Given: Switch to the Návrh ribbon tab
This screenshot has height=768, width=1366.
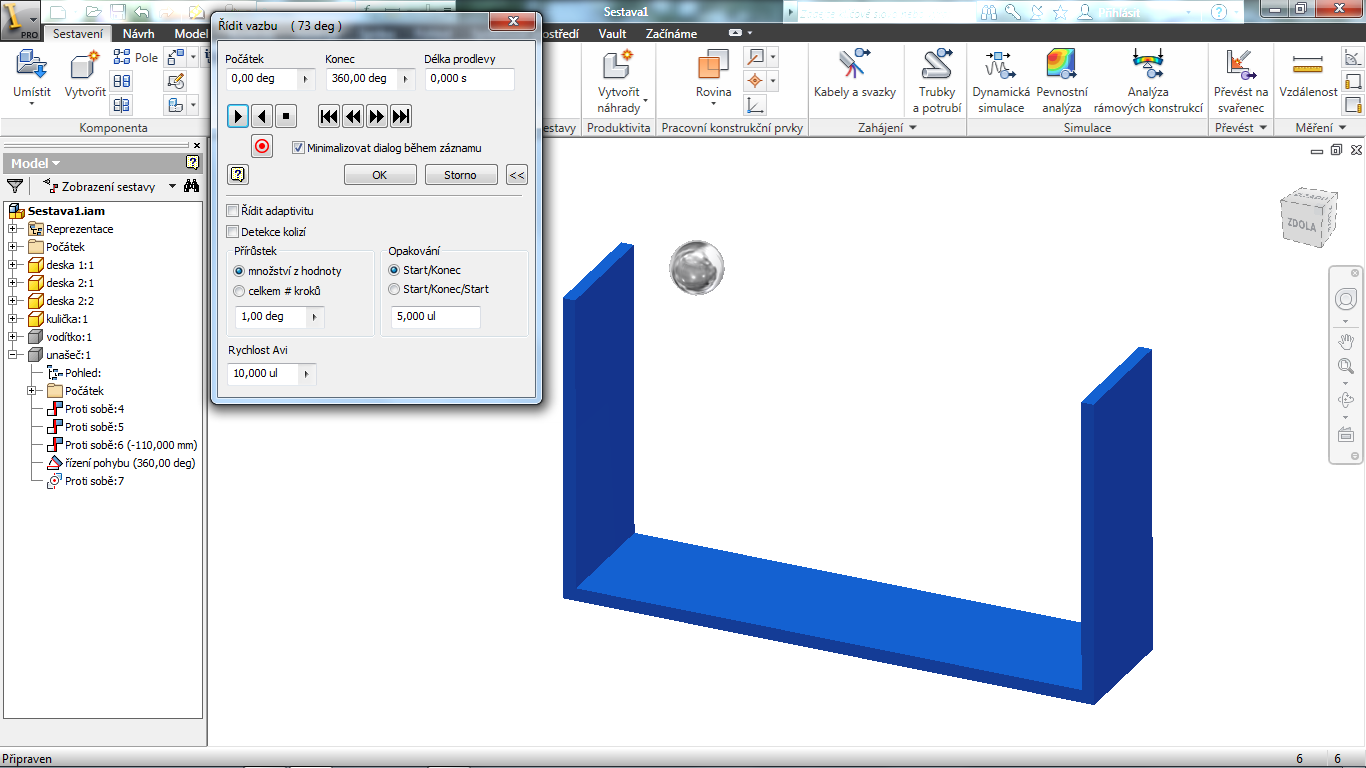Looking at the screenshot, I should [x=139, y=34].
